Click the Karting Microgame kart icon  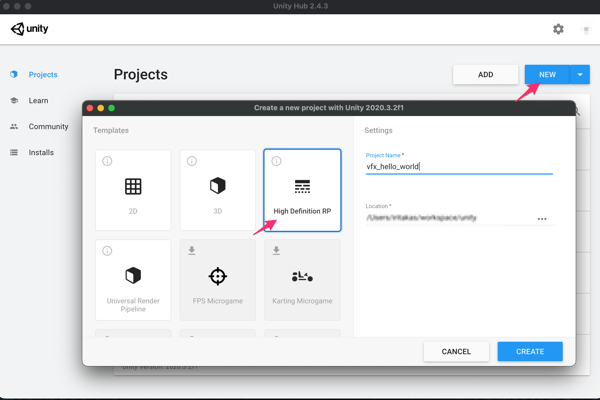(302, 276)
